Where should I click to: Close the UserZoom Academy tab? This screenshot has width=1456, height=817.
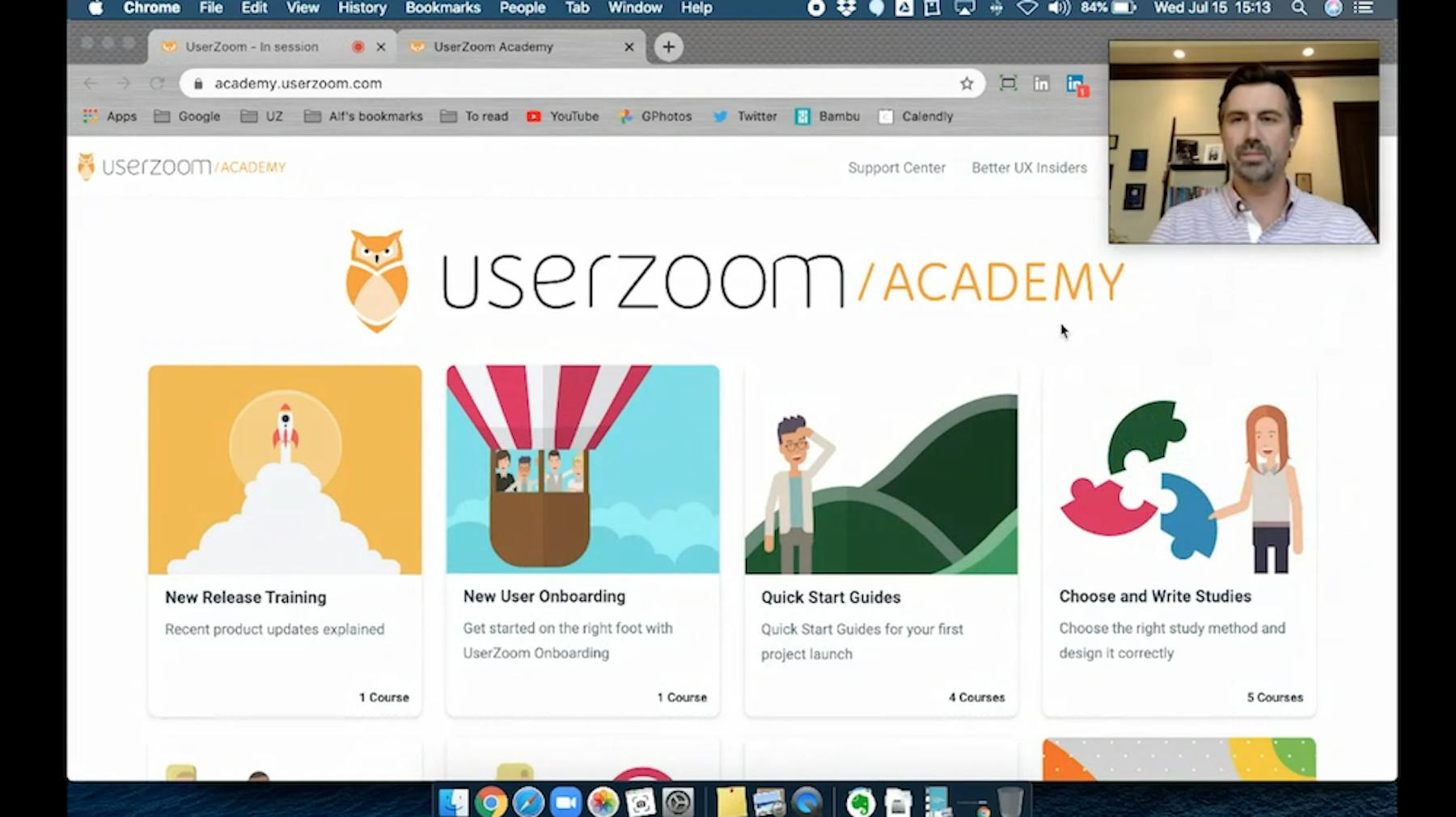pos(629,47)
